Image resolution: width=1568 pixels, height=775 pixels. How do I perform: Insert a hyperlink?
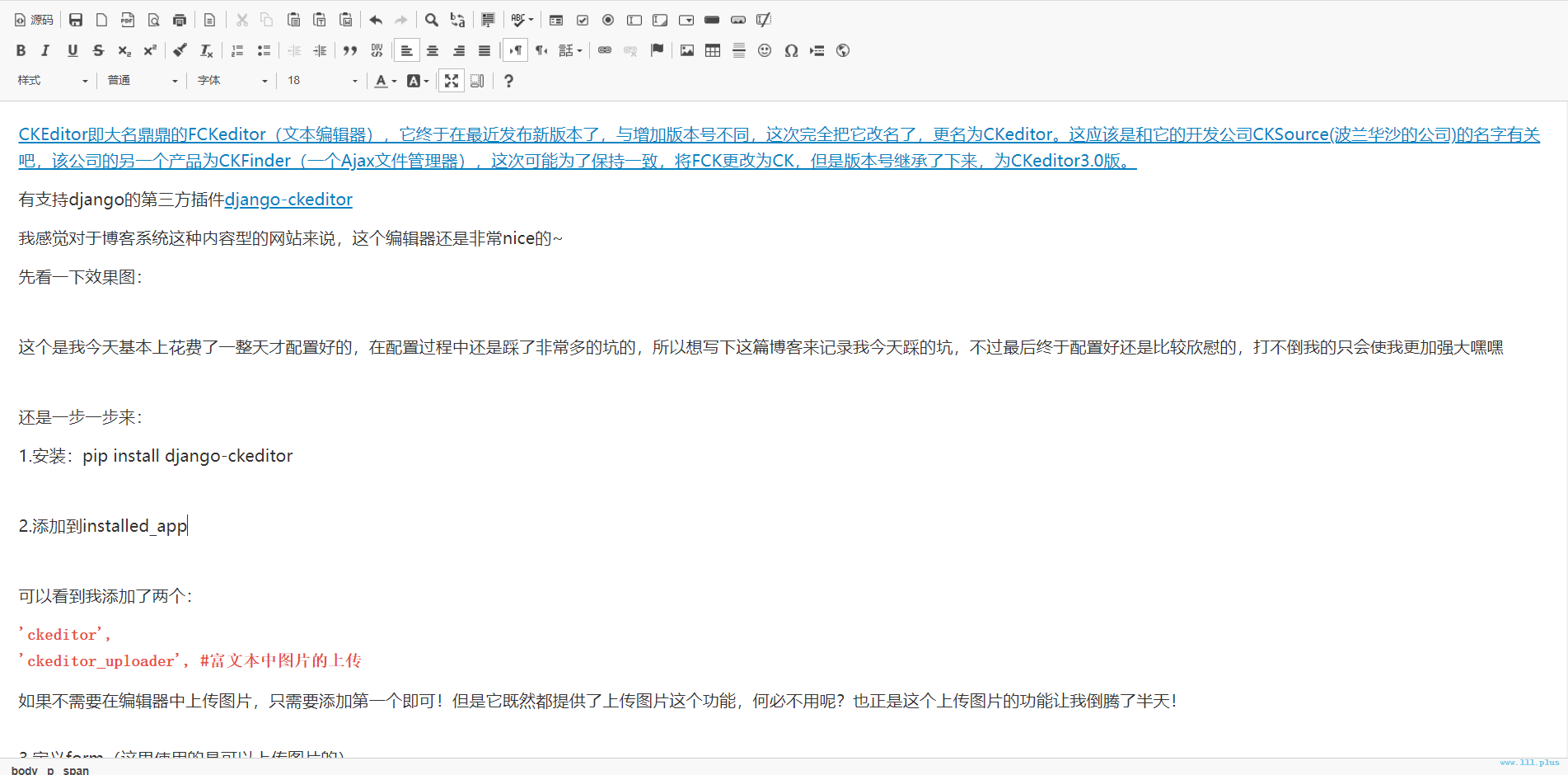pos(605,50)
